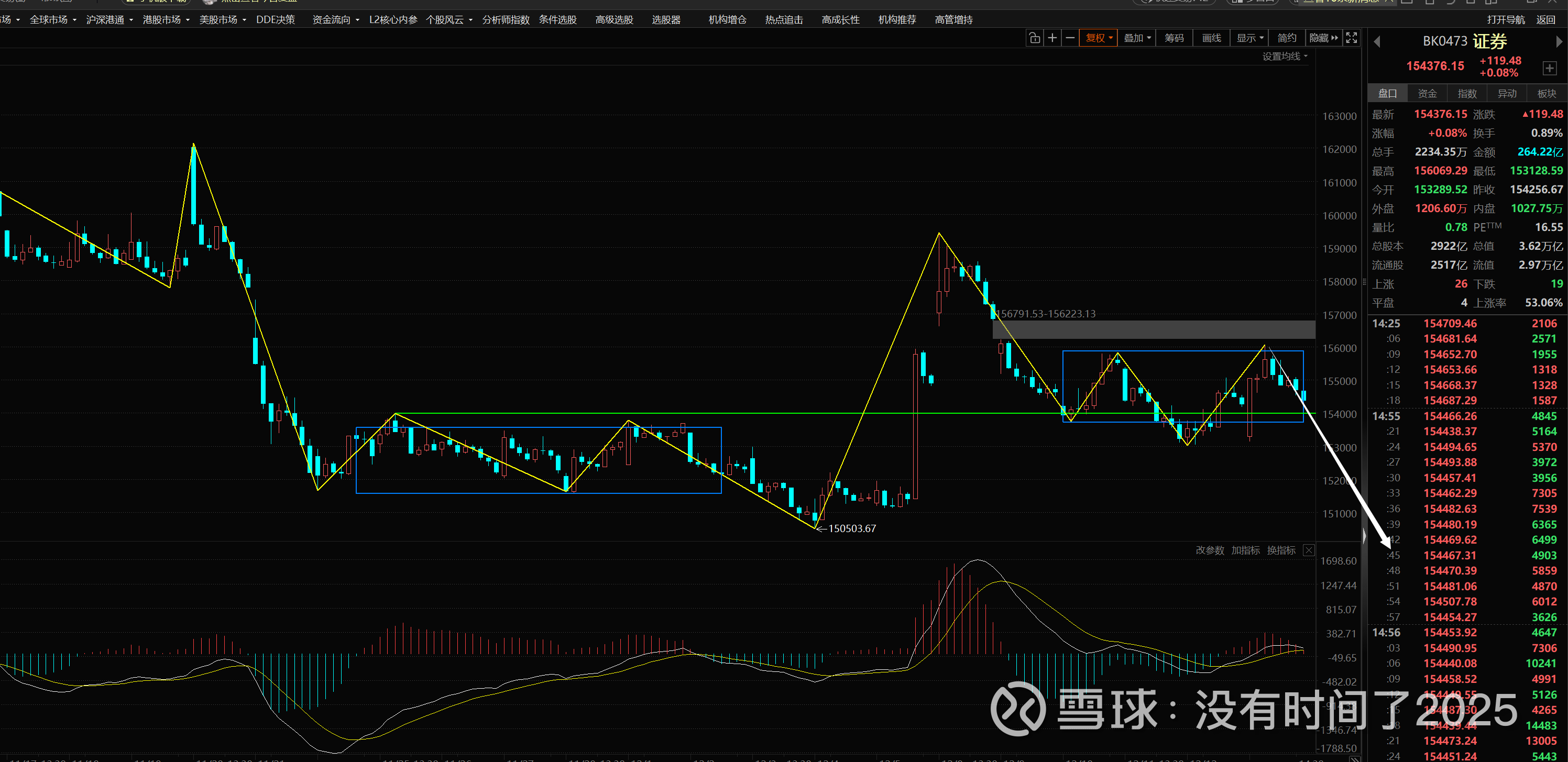Zoom in chart with plus icon

[1052, 38]
